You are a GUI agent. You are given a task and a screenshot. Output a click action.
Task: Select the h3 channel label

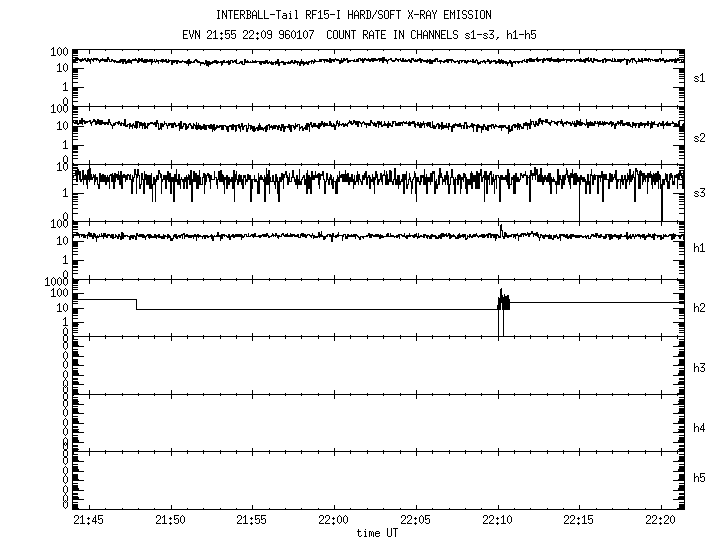point(699,367)
